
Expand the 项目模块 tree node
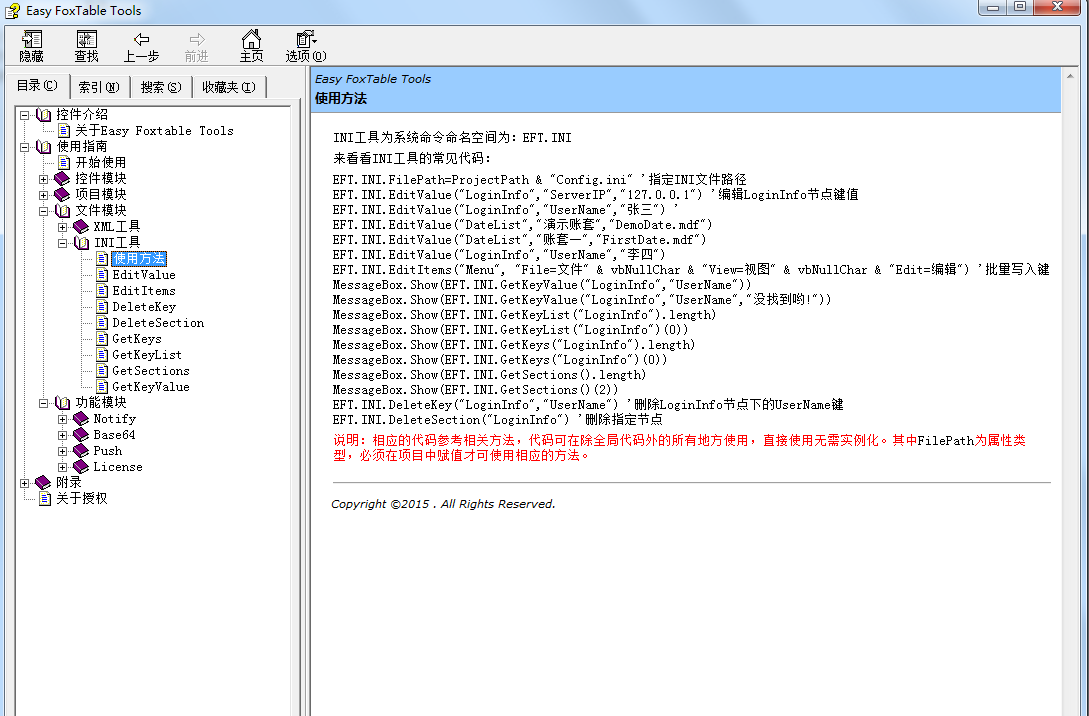pyautogui.click(x=43, y=195)
